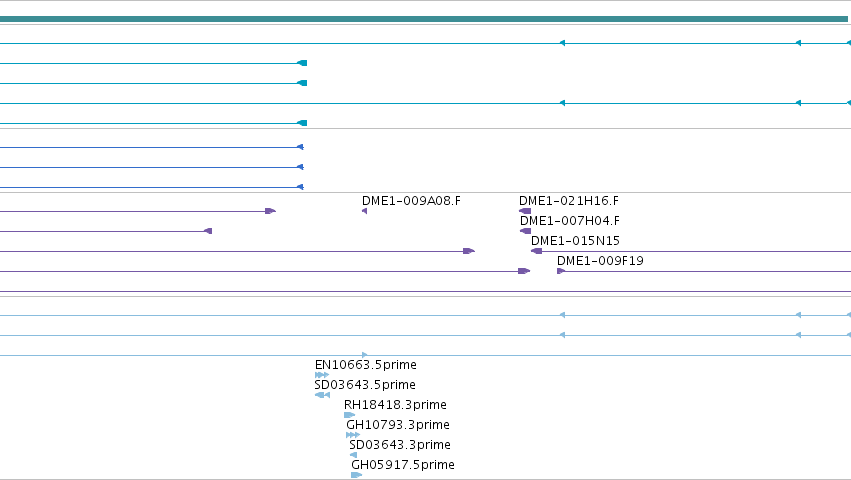Screen dimensions: 851x480
Task: Open the SD03643.5prime EST label
Action: (x=365, y=385)
